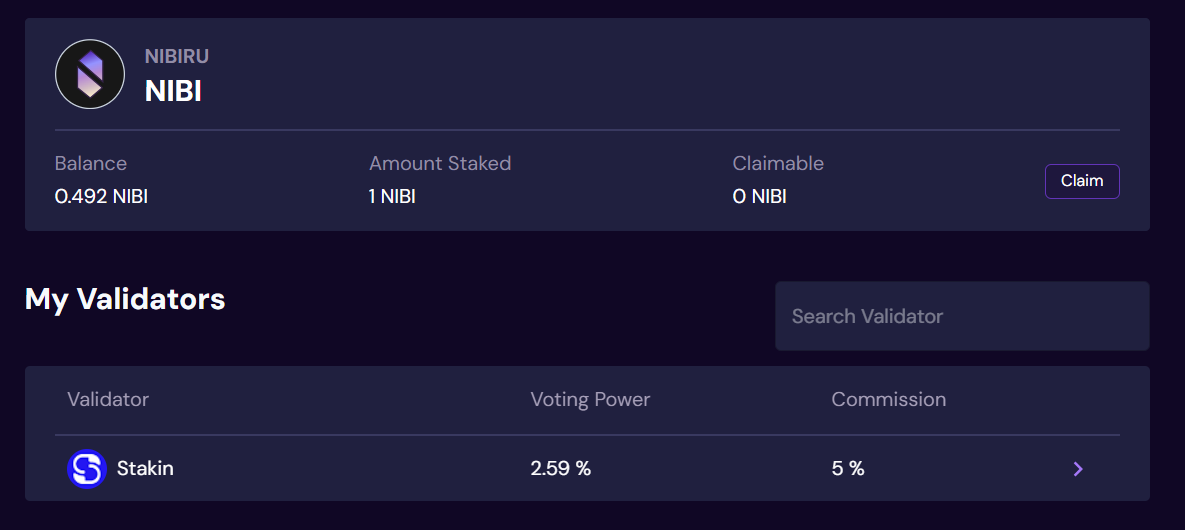Open the Stakin validator name
The width and height of the screenshot is (1185, 530).
[145, 469]
